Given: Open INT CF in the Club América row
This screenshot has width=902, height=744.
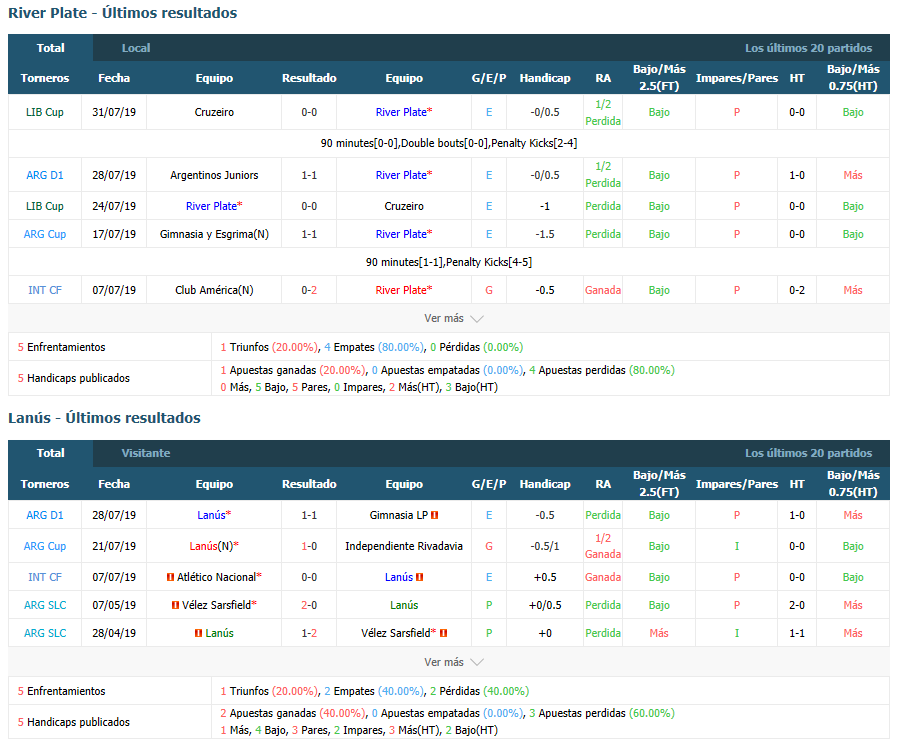Looking at the screenshot, I should (x=45, y=290).
